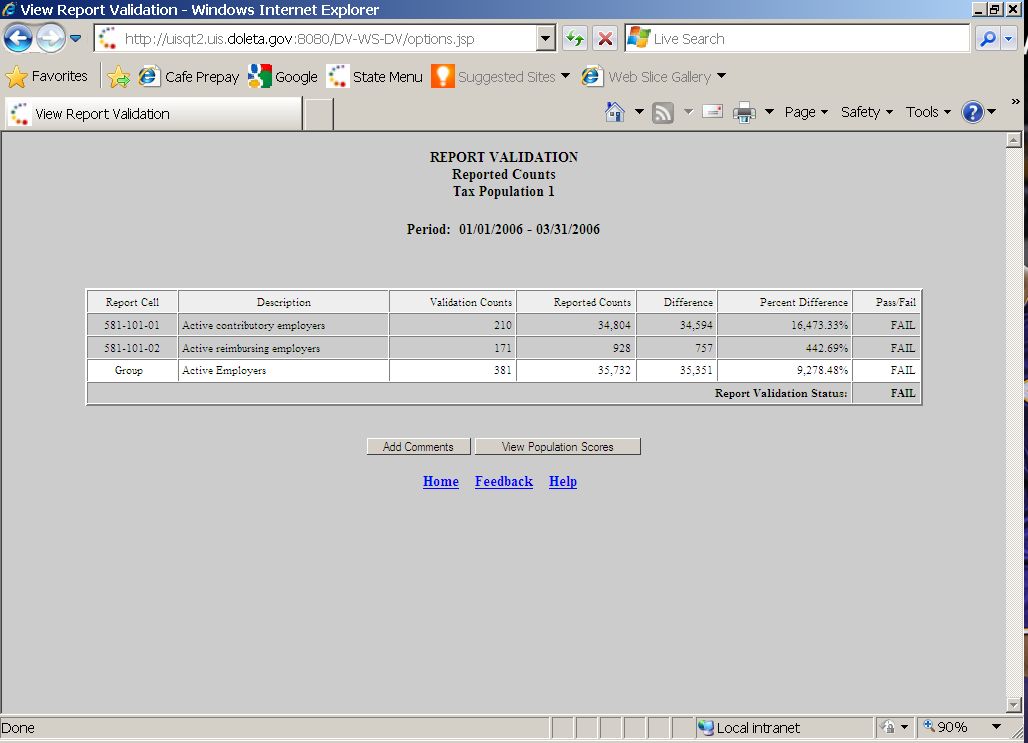Screen dimensions: 1028x743
Task: Follow the Feedback link
Action: coord(503,481)
